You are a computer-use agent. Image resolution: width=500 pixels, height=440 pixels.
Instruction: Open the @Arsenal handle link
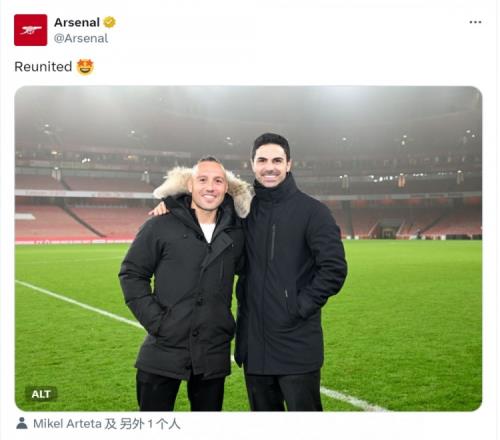coord(81,38)
